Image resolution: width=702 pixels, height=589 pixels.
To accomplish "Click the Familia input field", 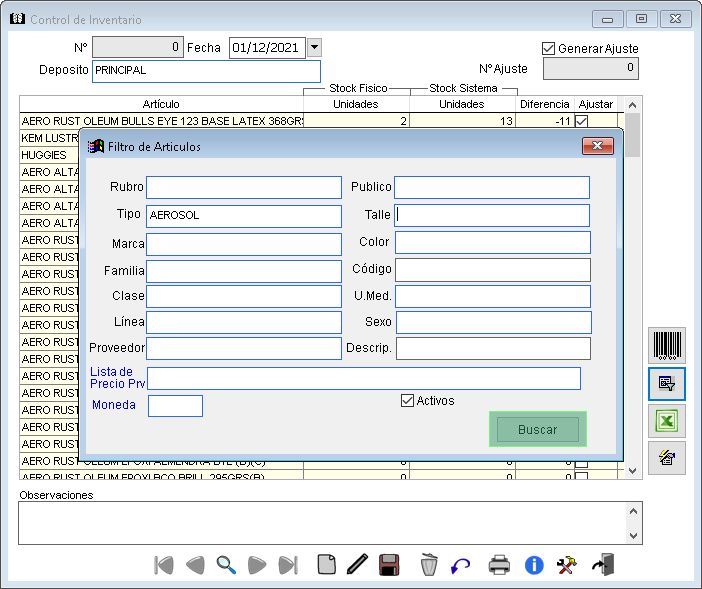I will point(244,271).
